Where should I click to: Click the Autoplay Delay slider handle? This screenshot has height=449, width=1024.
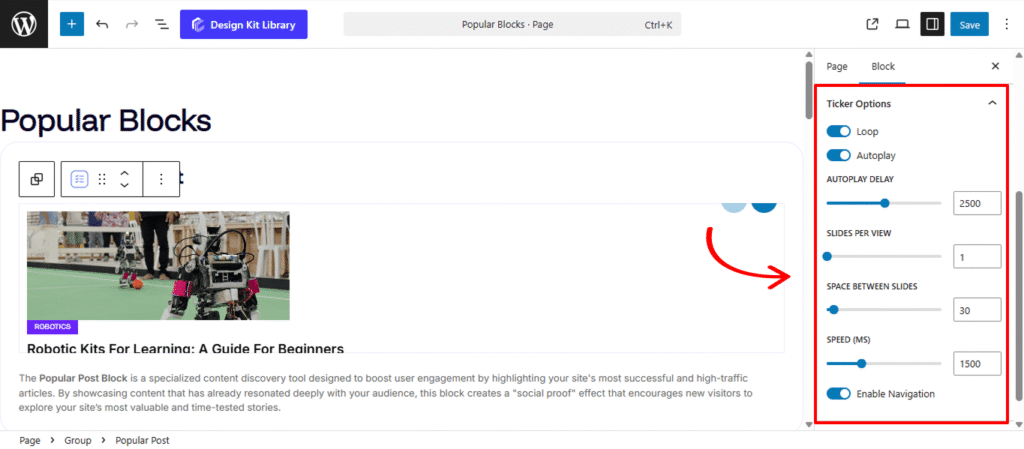885,203
